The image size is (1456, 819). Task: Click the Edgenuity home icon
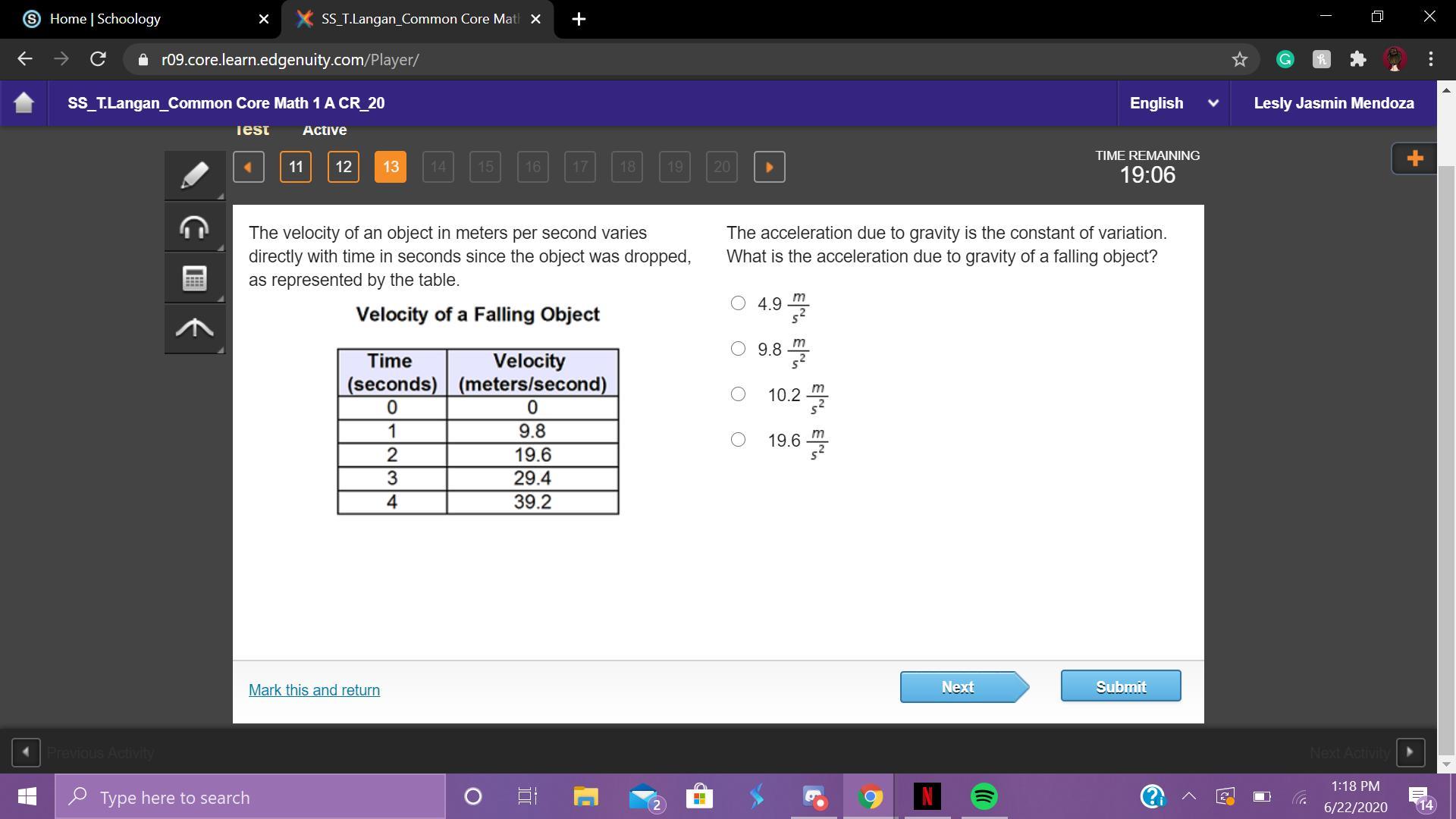(24, 102)
